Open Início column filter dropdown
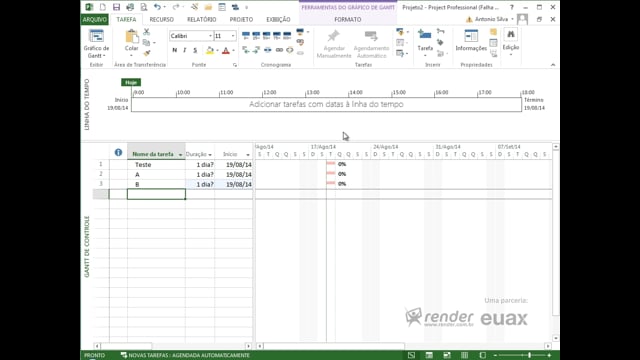 (248, 155)
